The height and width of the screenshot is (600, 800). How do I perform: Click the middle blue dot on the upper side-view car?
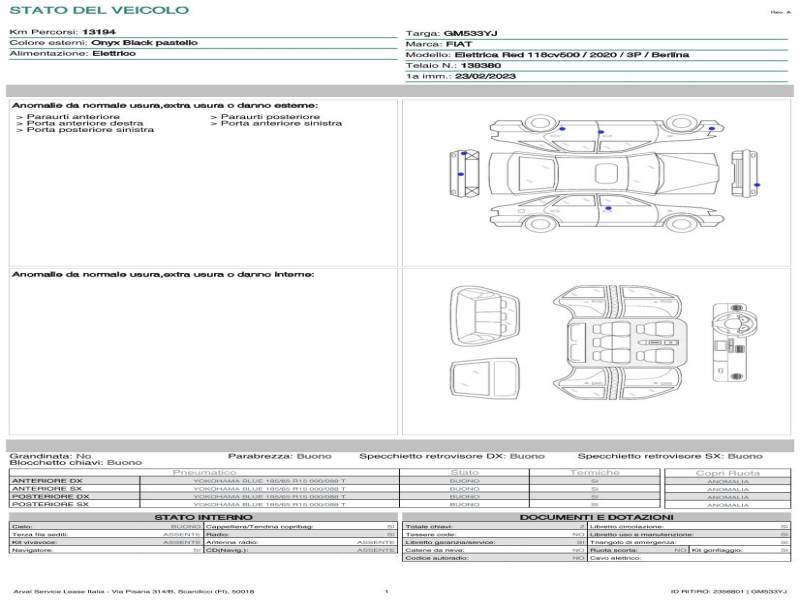[x=601, y=132]
